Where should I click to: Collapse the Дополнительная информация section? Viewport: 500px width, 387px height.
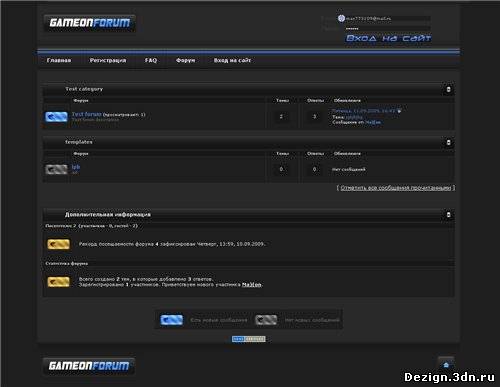448,215
